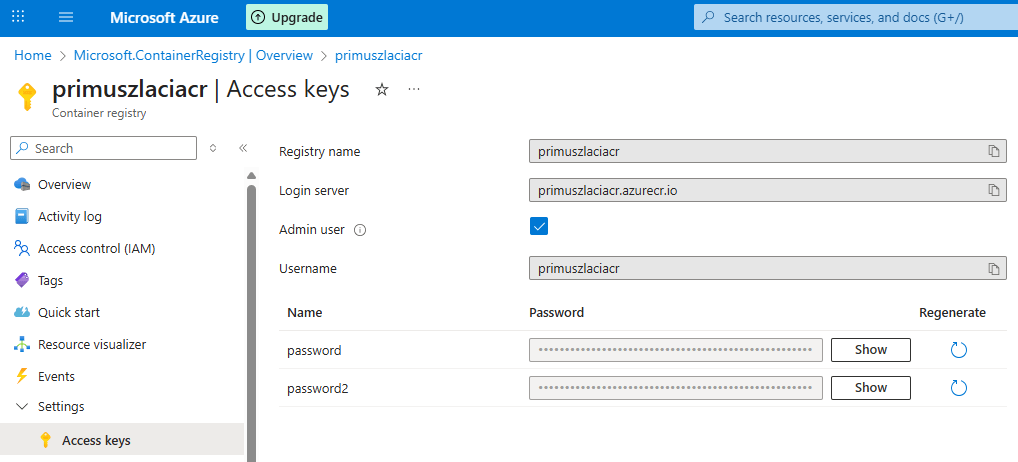Regenerate the password2 key
This screenshot has width=1018, height=462.
tap(958, 388)
